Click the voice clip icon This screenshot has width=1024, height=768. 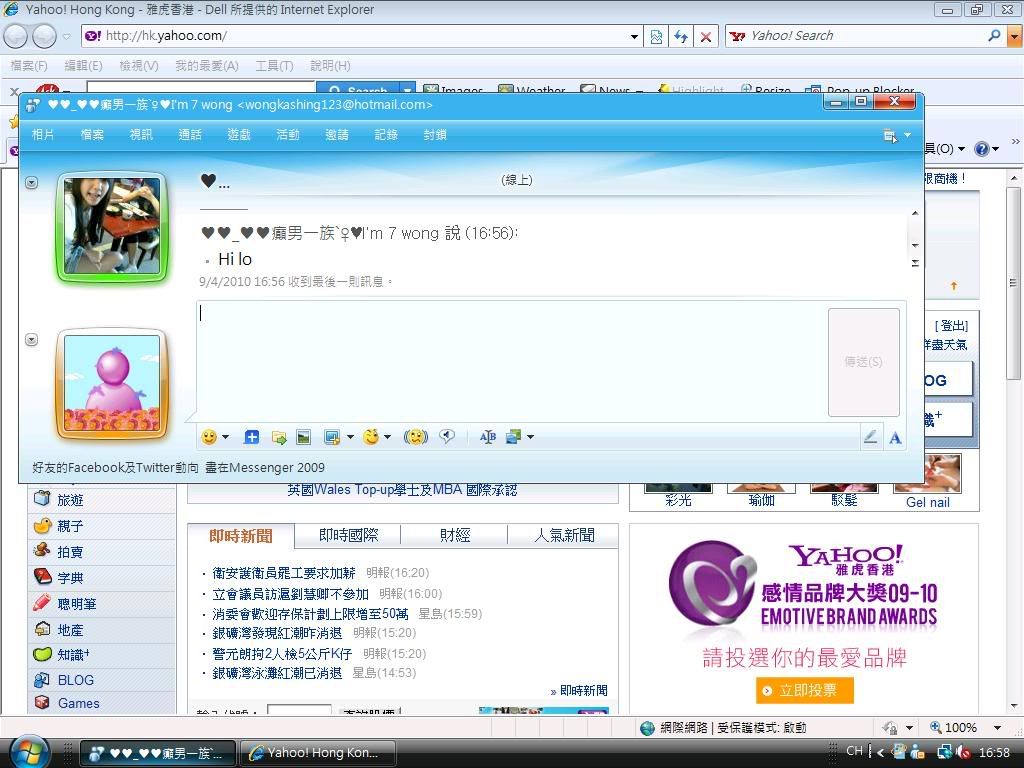click(447, 437)
